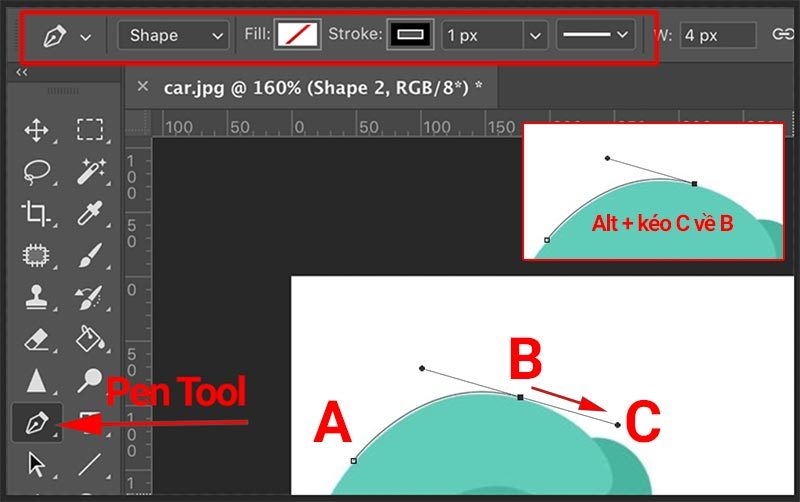Select the Eraser tool

click(x=36, y=339)
